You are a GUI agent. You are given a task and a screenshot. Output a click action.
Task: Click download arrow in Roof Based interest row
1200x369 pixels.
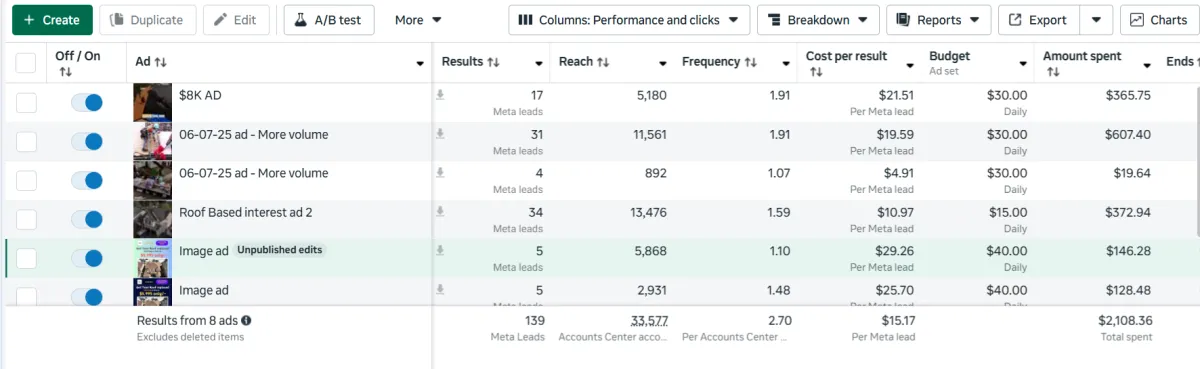tap(439, 212)
